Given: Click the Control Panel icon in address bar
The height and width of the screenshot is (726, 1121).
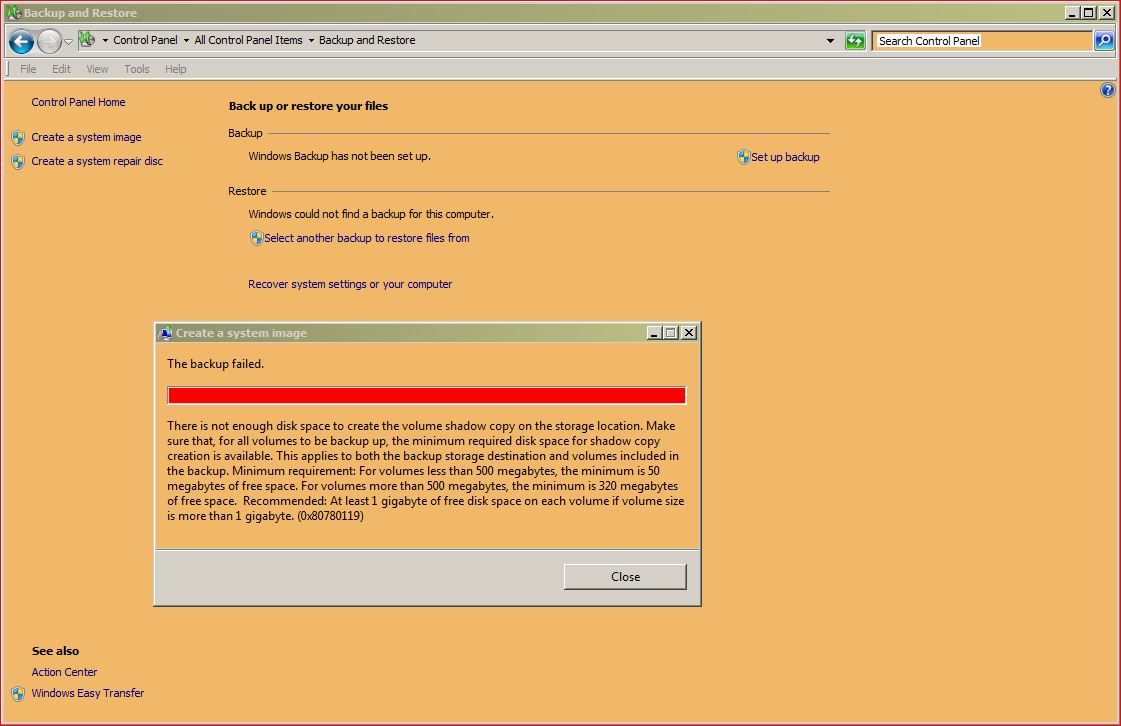Looking at the screenshot, I should point(87,40).
